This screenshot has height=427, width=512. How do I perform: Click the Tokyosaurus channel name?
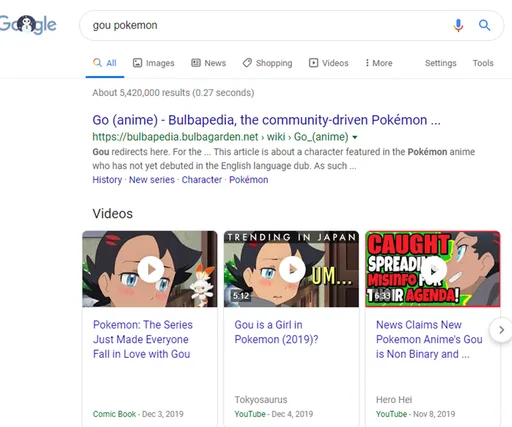[261, 400]
